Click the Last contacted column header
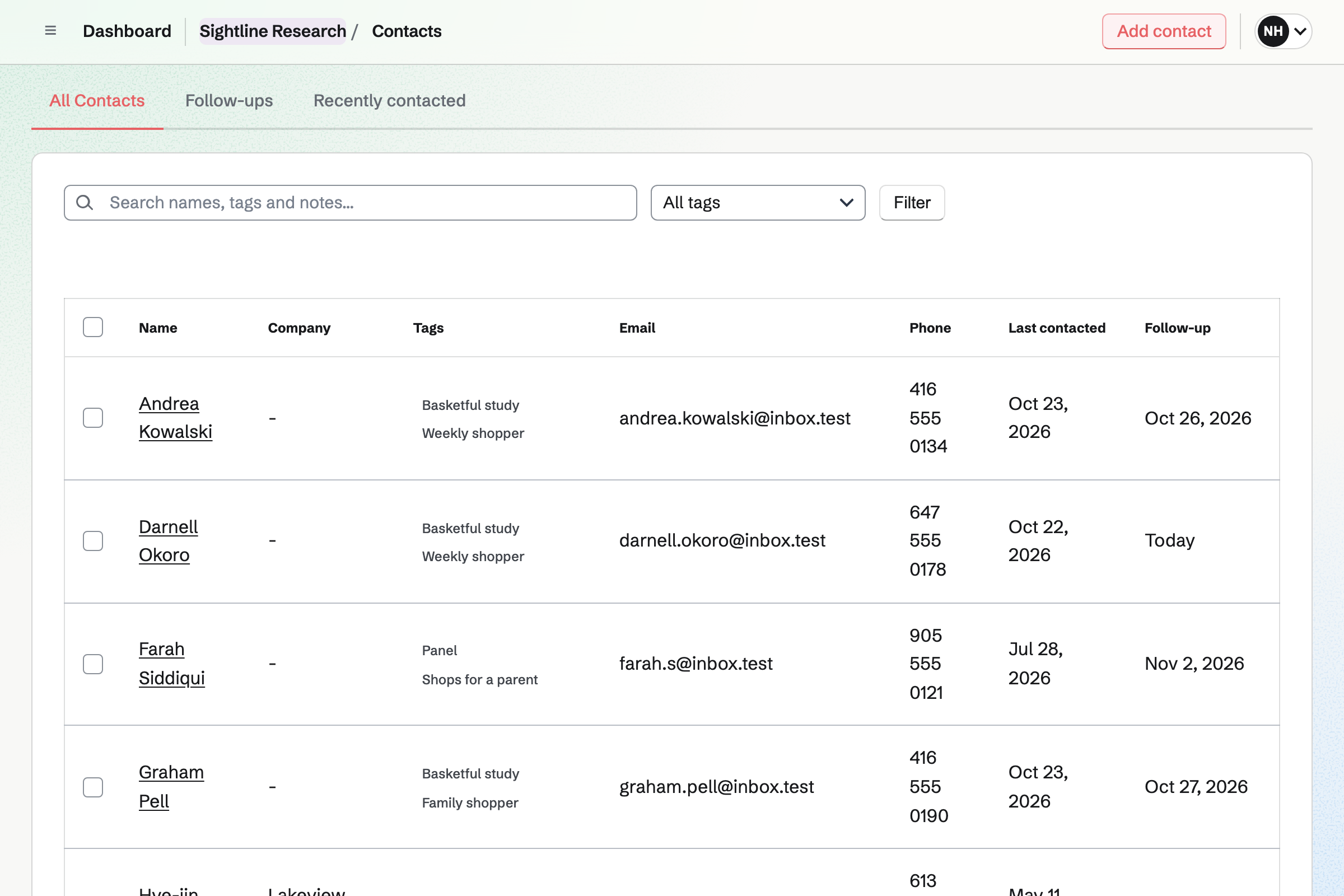 [1057, 328]
